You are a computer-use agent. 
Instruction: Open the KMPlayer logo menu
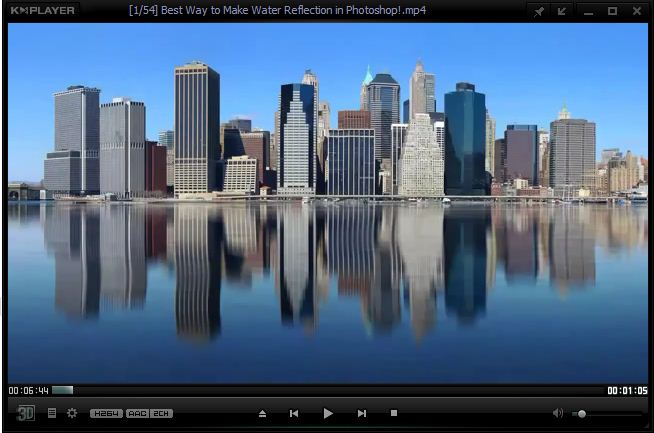click(x=42, y=10)
